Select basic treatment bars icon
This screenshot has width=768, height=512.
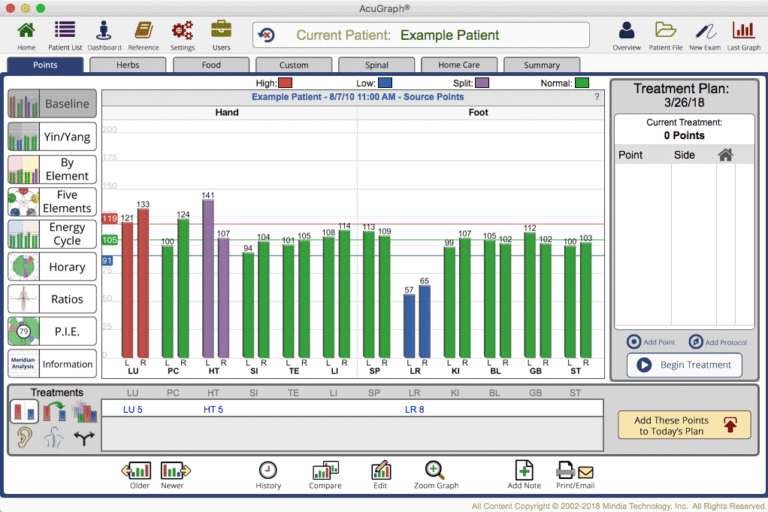coord(24,411)
